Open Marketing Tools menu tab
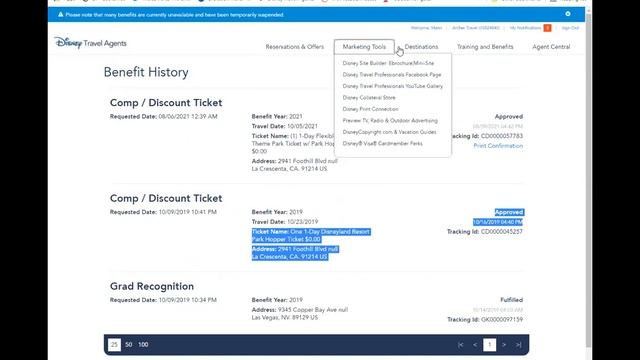 click(x=364, y=47)
